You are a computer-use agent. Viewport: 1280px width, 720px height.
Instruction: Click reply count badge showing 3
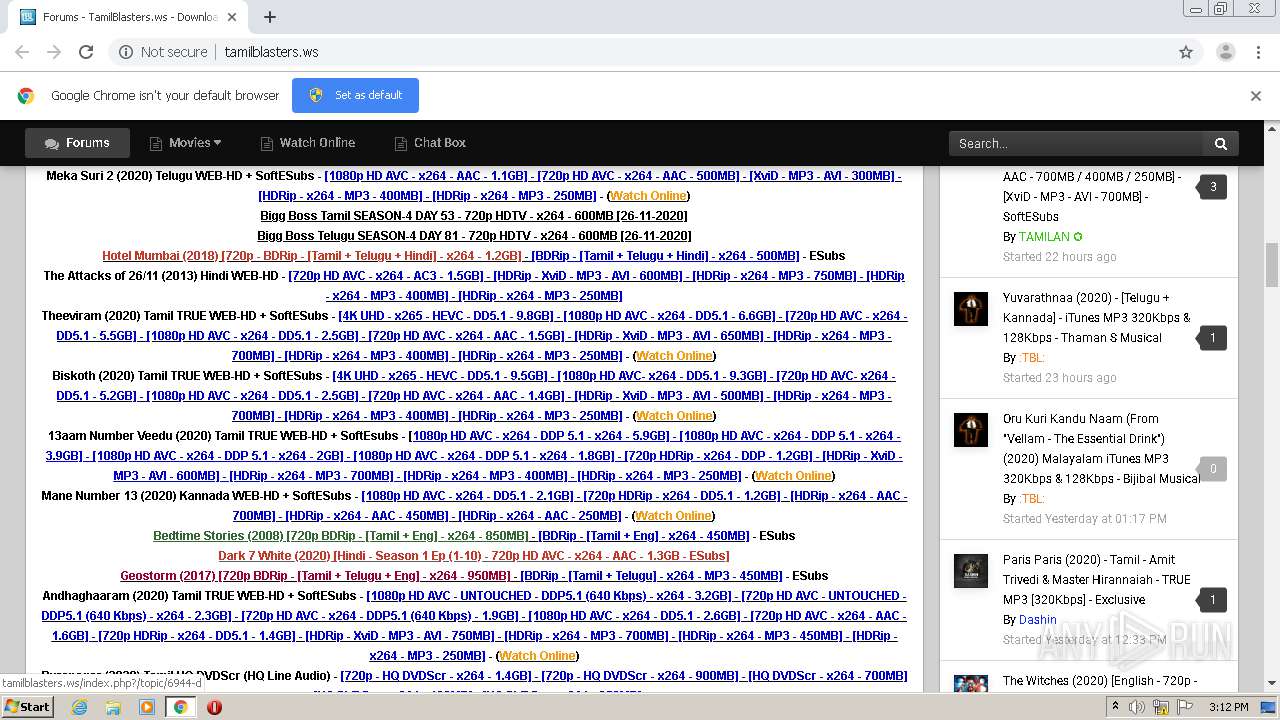(x=1213, y=186)
